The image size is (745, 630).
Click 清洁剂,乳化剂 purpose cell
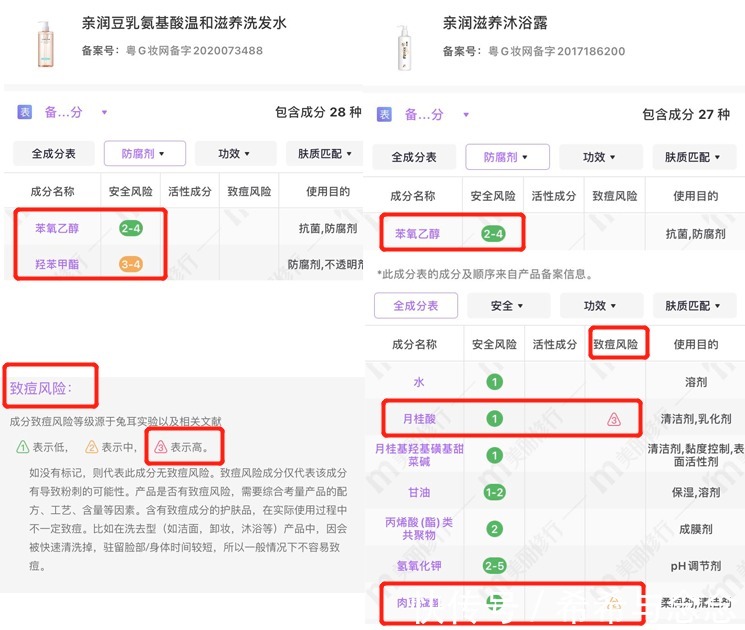(696, 419)
